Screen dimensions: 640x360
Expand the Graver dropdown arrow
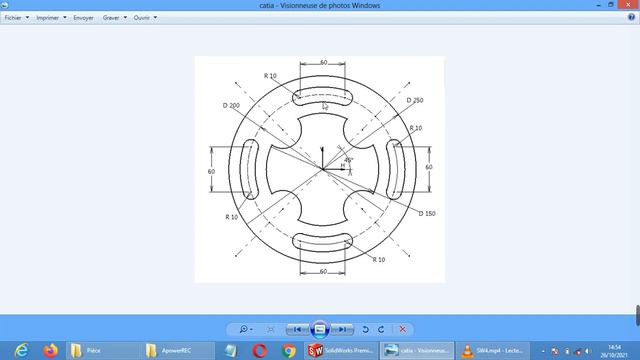click(x=125, y=18)
